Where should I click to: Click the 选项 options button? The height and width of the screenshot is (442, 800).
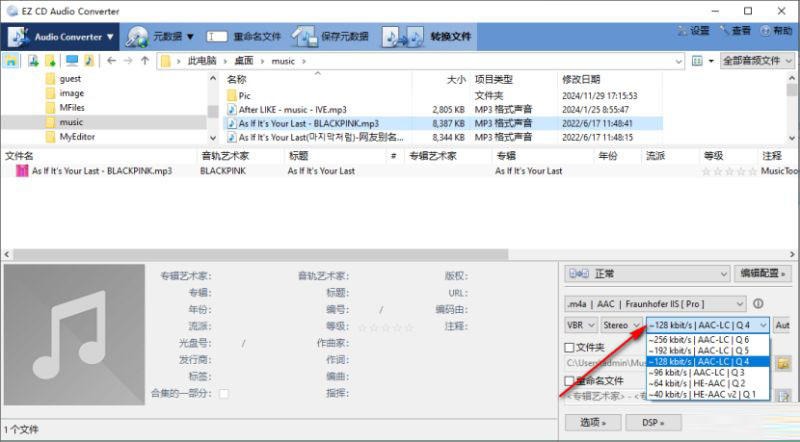pyautogui.click(x=593, y=423)
